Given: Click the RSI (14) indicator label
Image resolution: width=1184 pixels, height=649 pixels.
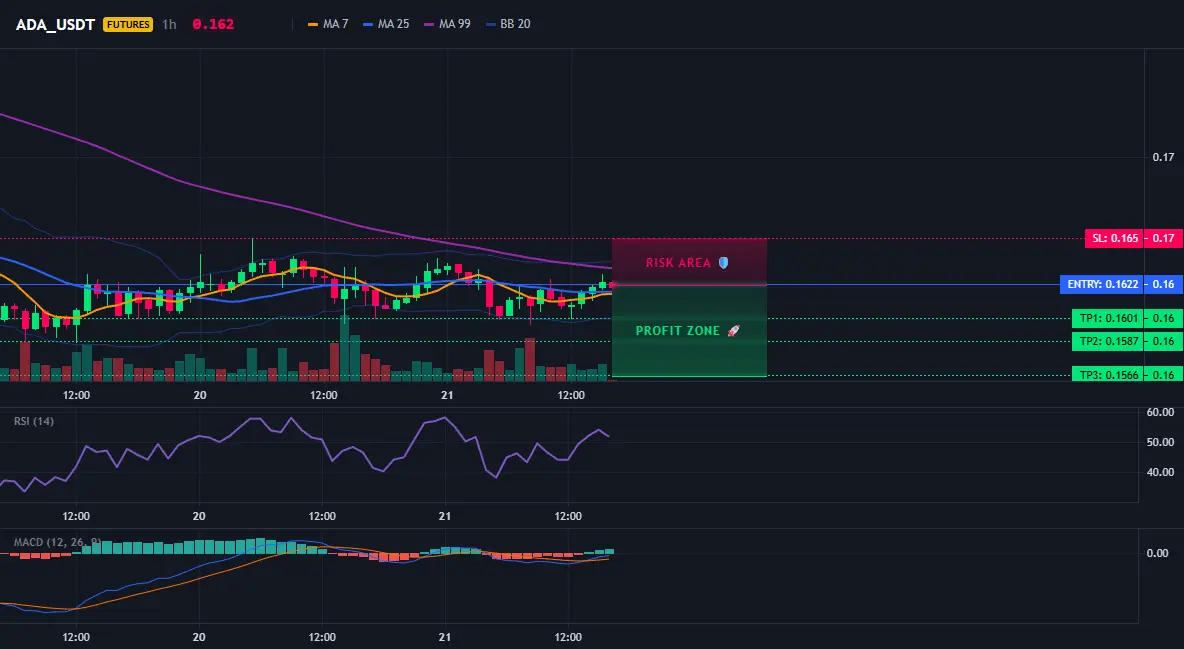Looking at the screenshot, I should (34, 421).
